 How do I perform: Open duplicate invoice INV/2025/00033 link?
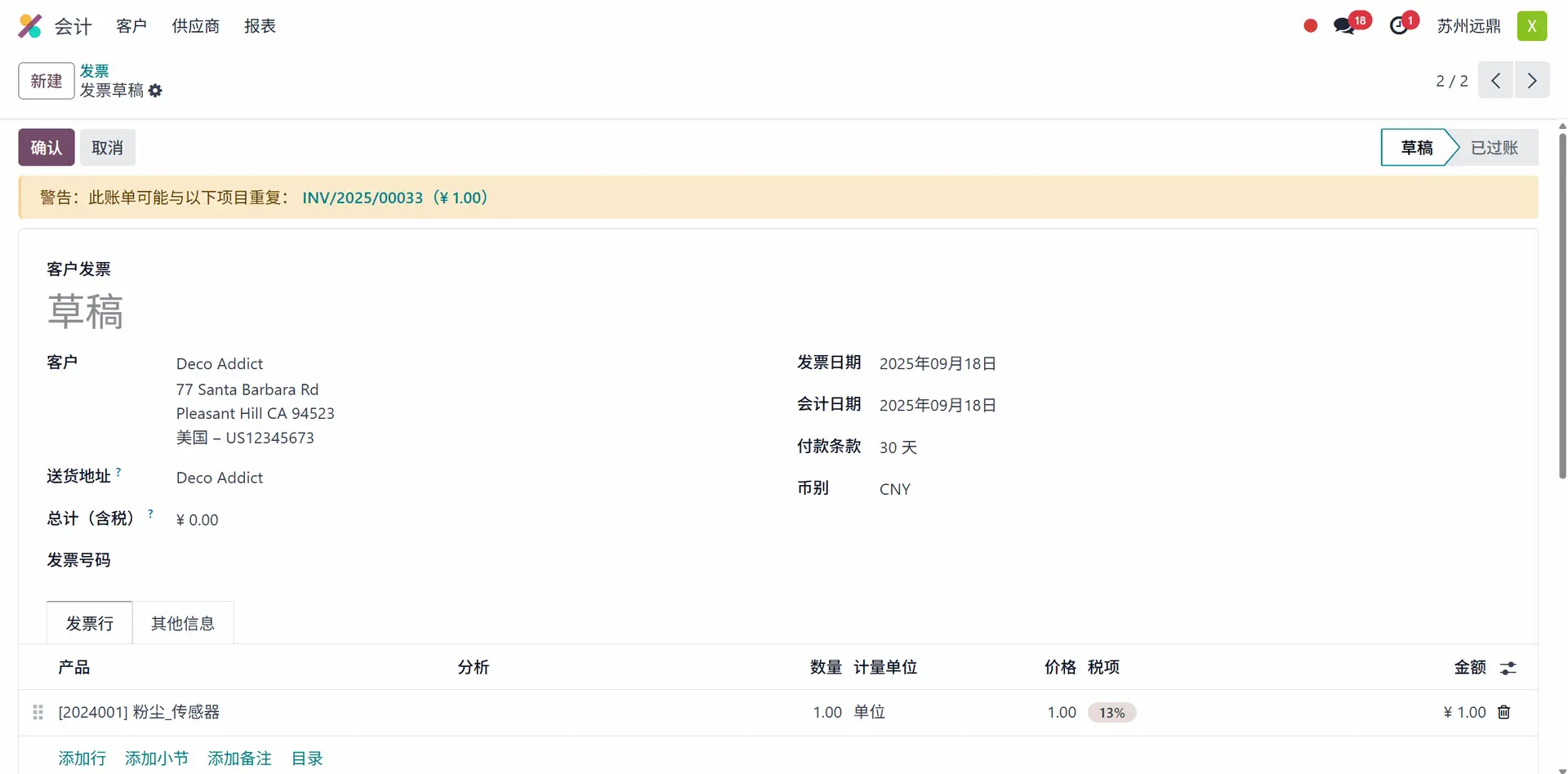coord(363,198)
